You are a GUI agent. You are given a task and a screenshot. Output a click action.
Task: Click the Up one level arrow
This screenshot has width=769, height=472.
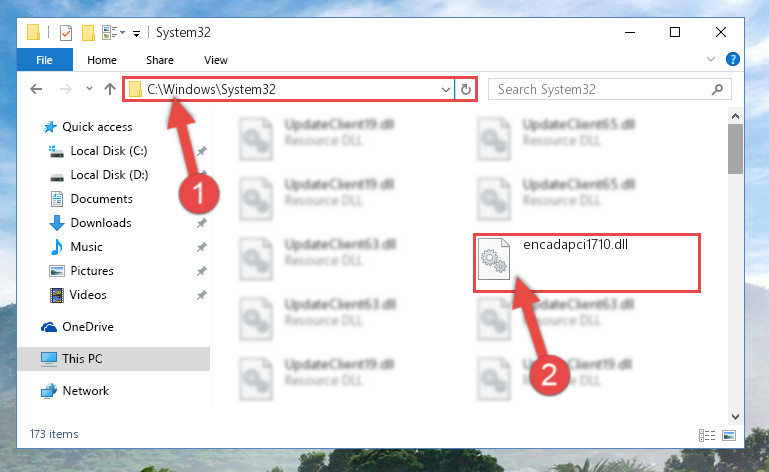click(110, 89)
